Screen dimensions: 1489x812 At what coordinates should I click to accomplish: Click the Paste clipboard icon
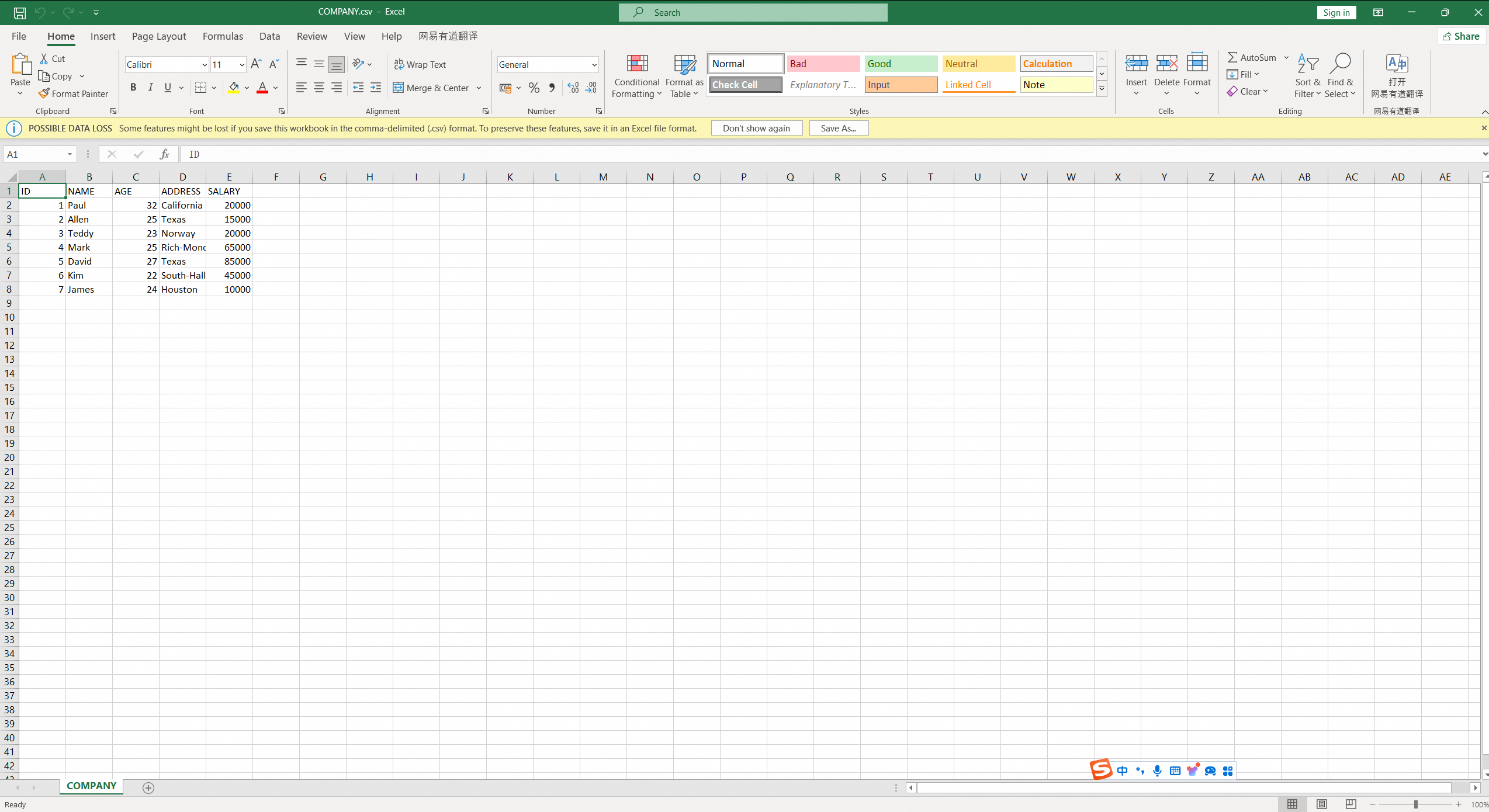tap(21, 64)
